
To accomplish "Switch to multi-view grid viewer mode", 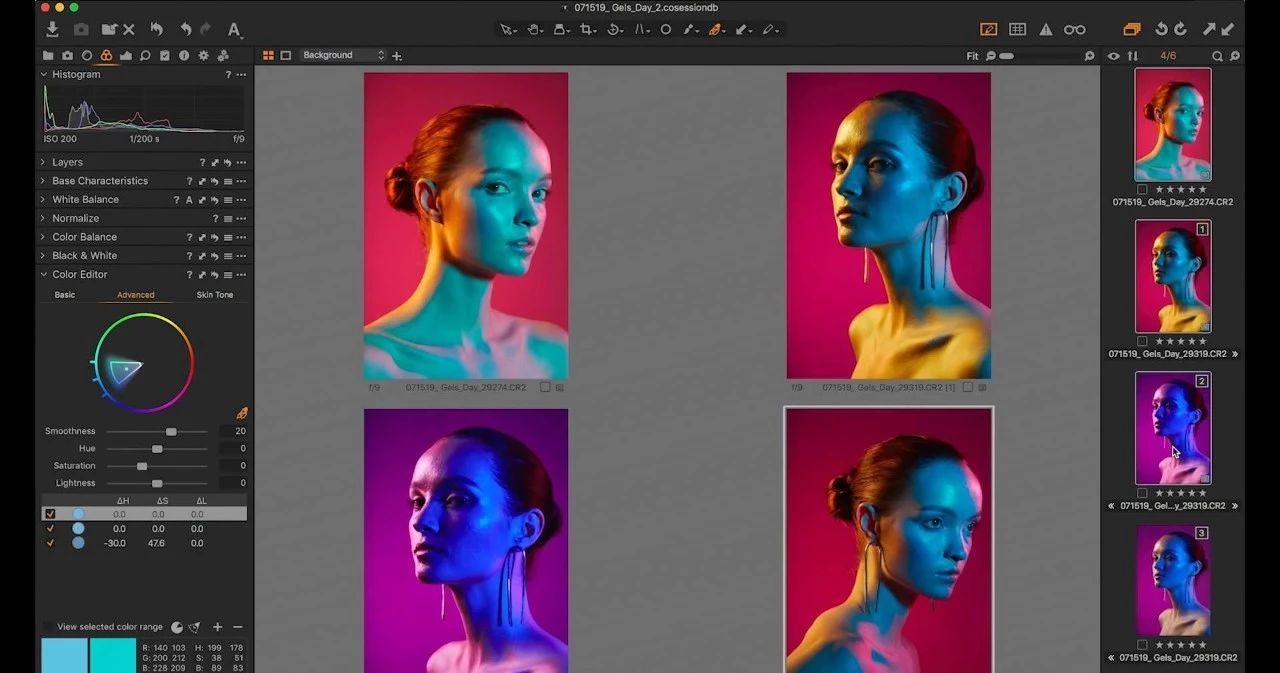I will point(268,56).
